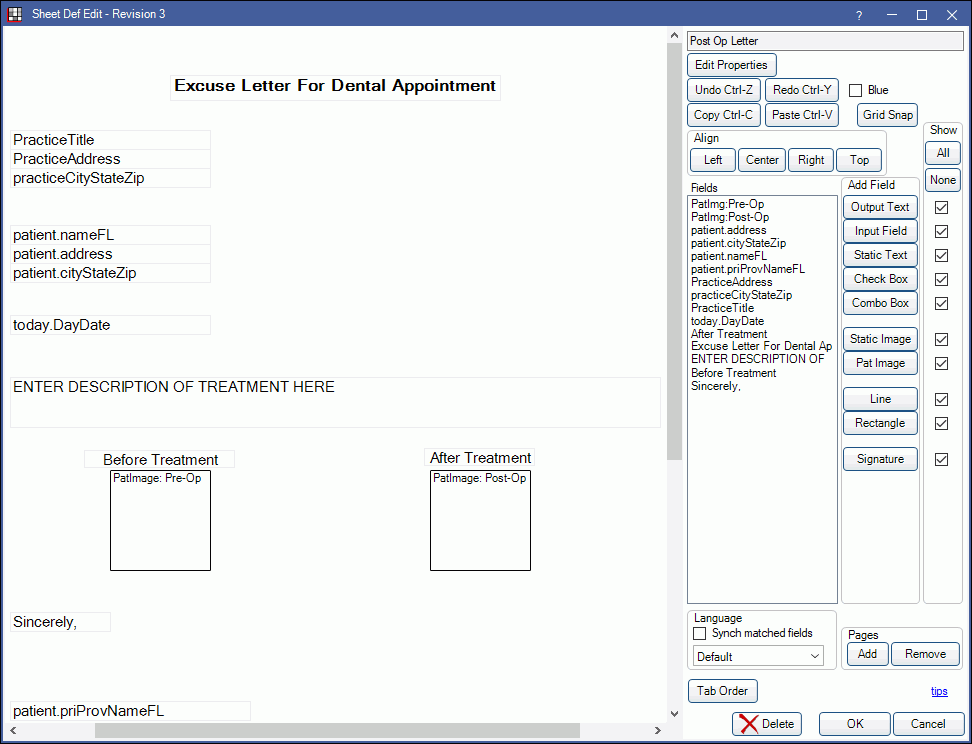The height and width of the screenshot is (744, 972).
Task: Toggle Synch matched fields checkbox
Action: click(x=700, y=634)
